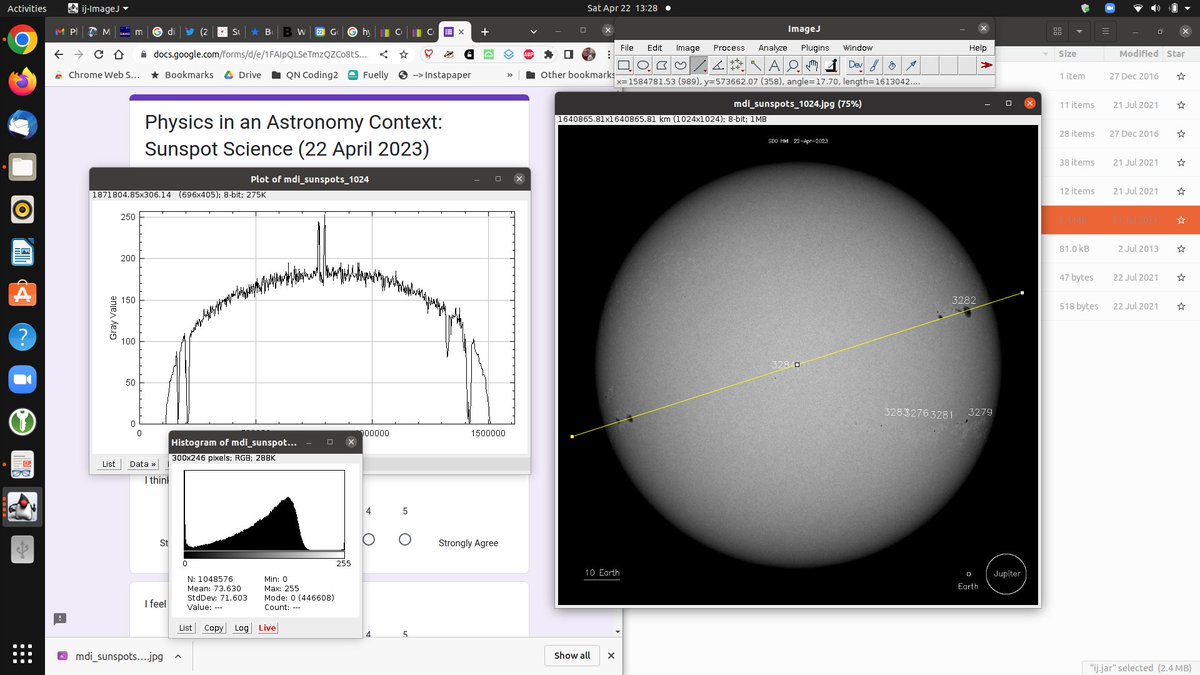Open the Activities overview
1200x675 pixels.
(27, 8)
